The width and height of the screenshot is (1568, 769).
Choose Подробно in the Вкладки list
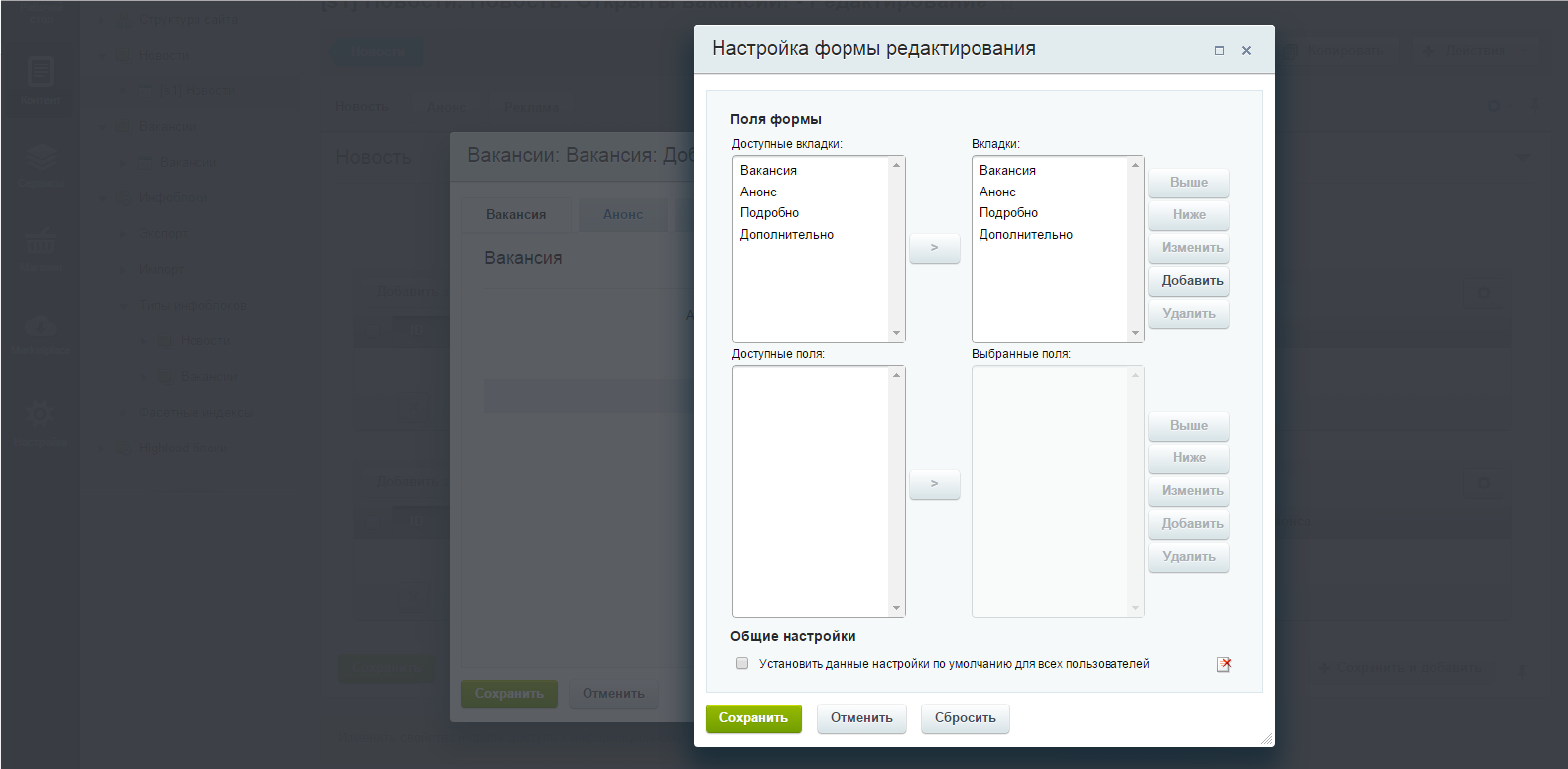pos(1008,213)
